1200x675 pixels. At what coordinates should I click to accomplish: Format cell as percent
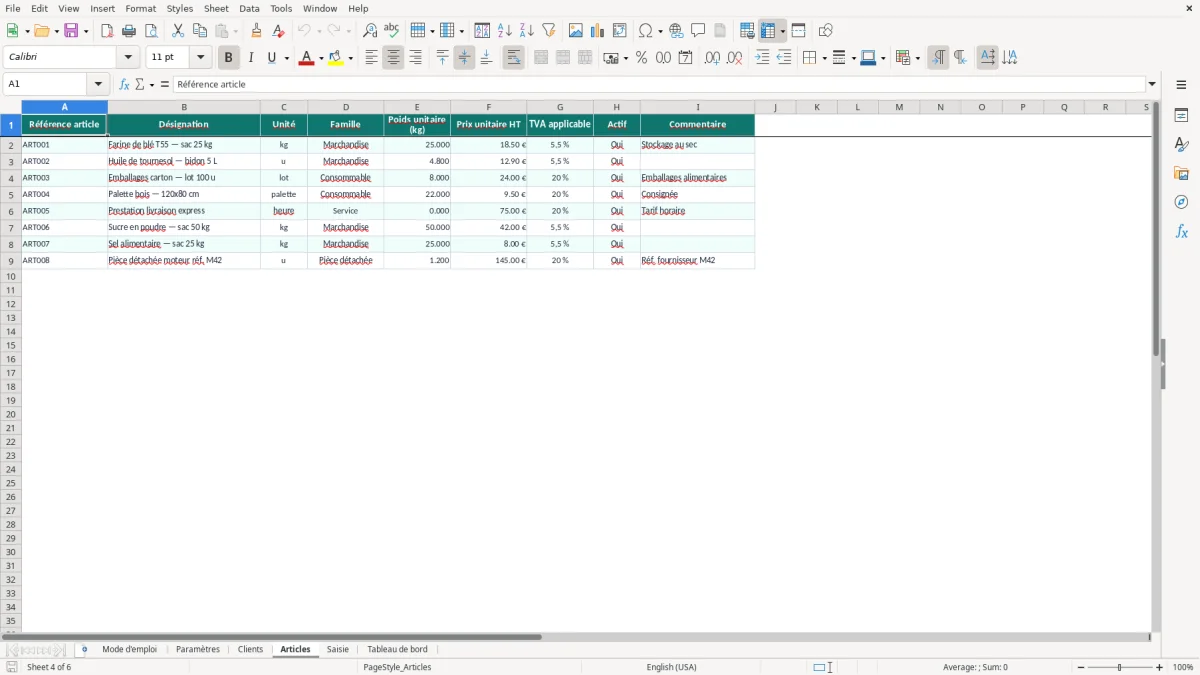pyautogui.click(x=642, y=58)
